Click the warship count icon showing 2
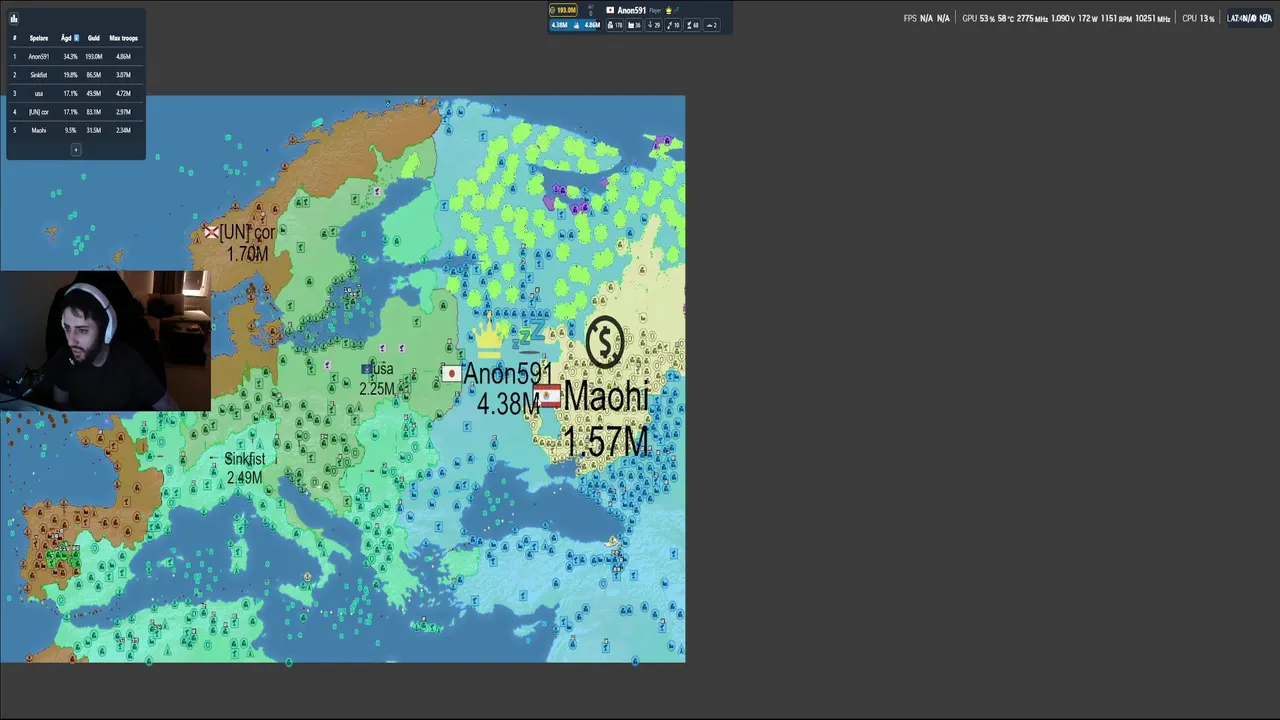1280x720 pixels. point(712,25)
